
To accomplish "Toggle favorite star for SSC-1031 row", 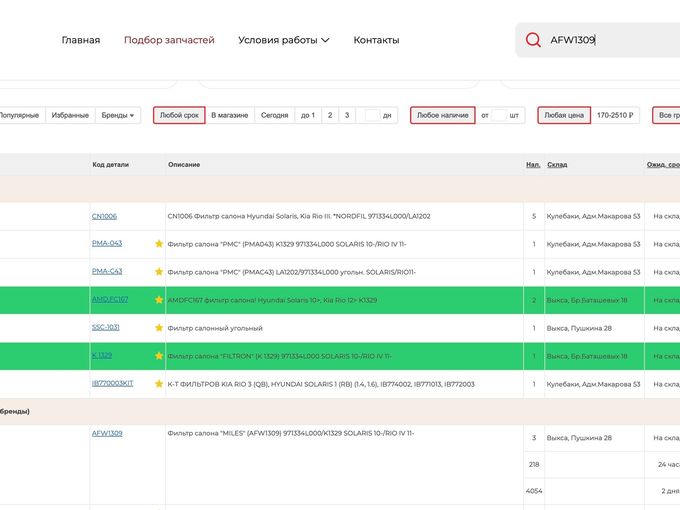I will 159,328.
